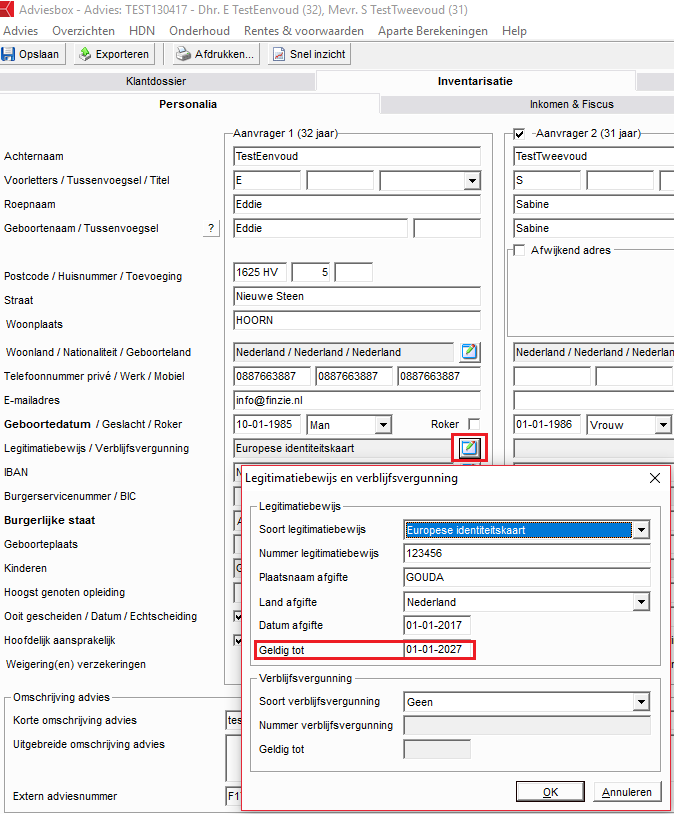Click the Snel inzicht toolbar button label
Image resolution: width=674 pixels, height=814 pixels.
pos(317,54)
